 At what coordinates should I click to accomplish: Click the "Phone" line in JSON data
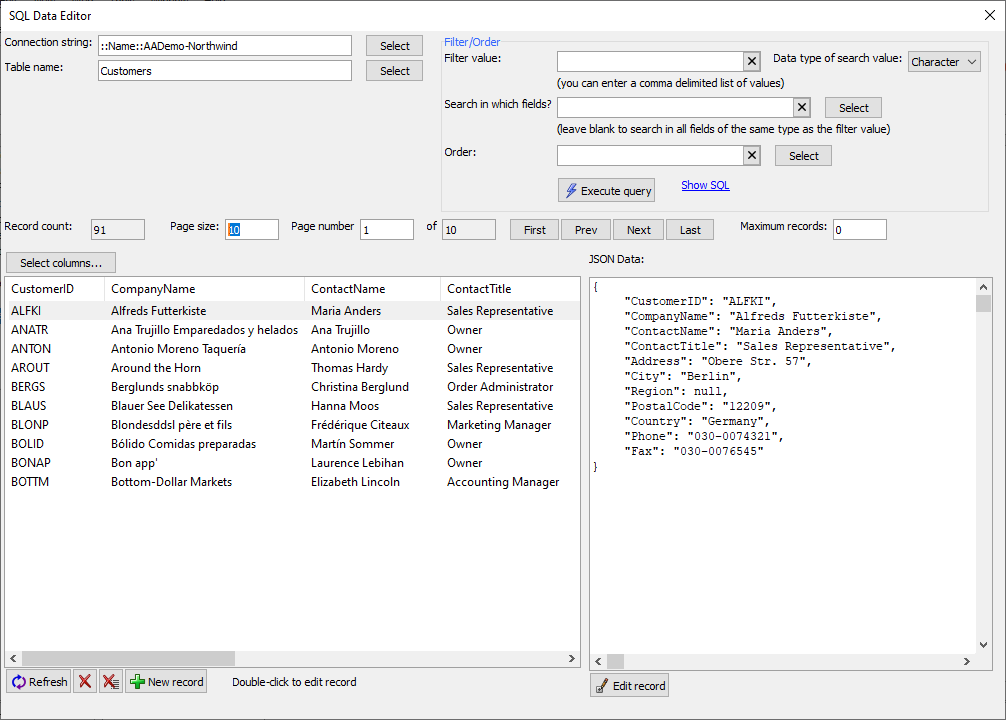704,436
